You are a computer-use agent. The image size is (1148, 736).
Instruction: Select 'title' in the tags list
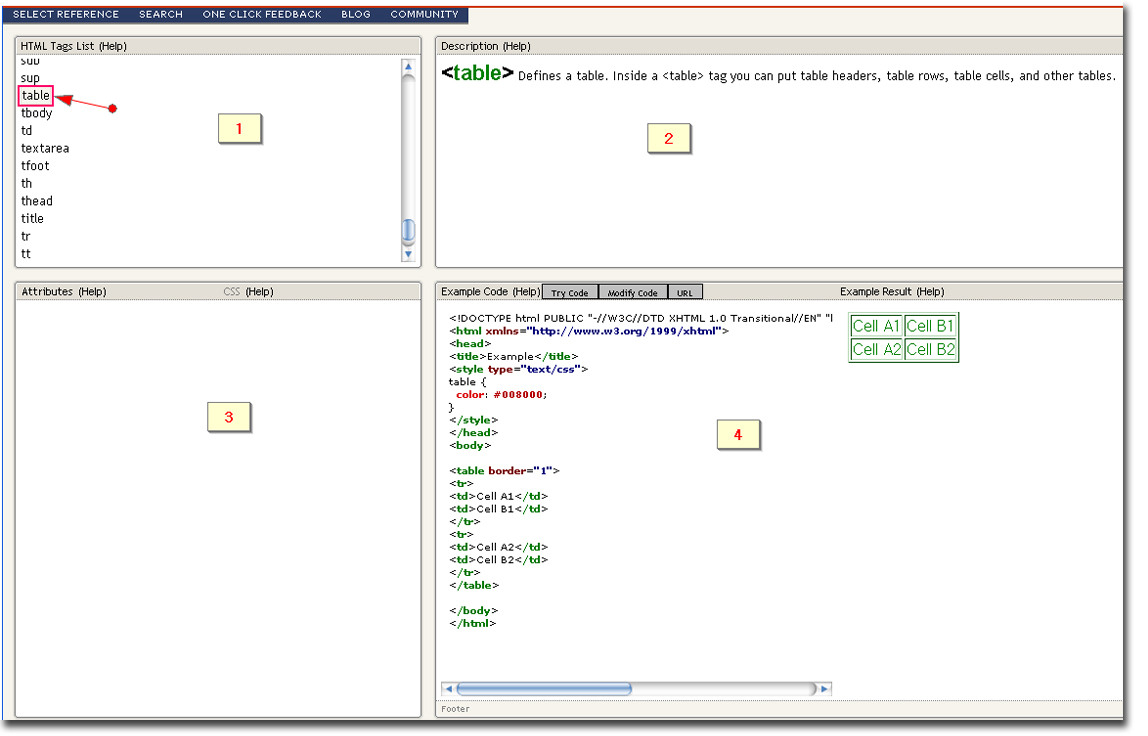pyautogui.click(x=32, y=219)
